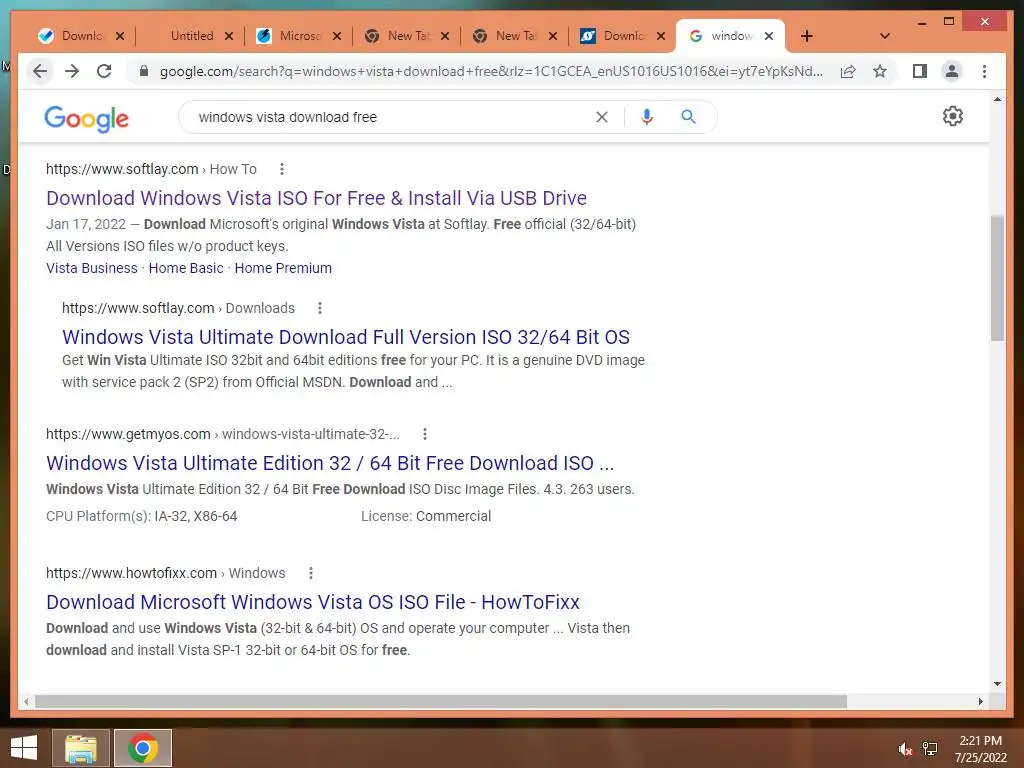Open Chrome side panel

click(x=920, y=71)
